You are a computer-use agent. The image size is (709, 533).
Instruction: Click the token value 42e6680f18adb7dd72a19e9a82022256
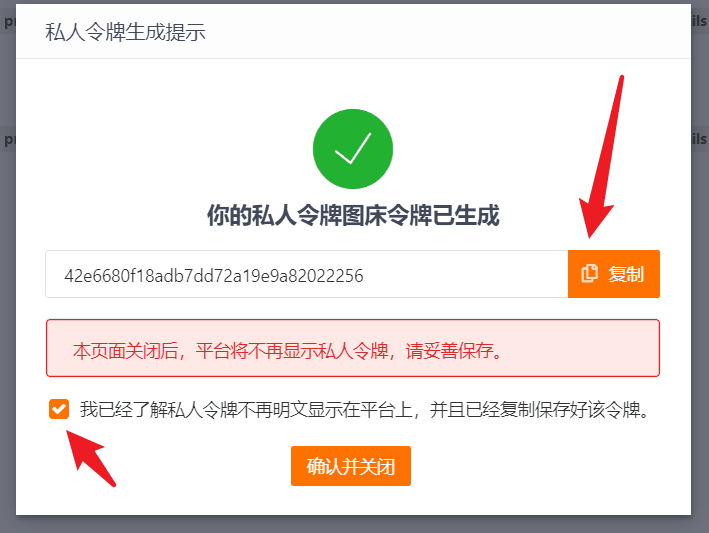tap(214, 275)
